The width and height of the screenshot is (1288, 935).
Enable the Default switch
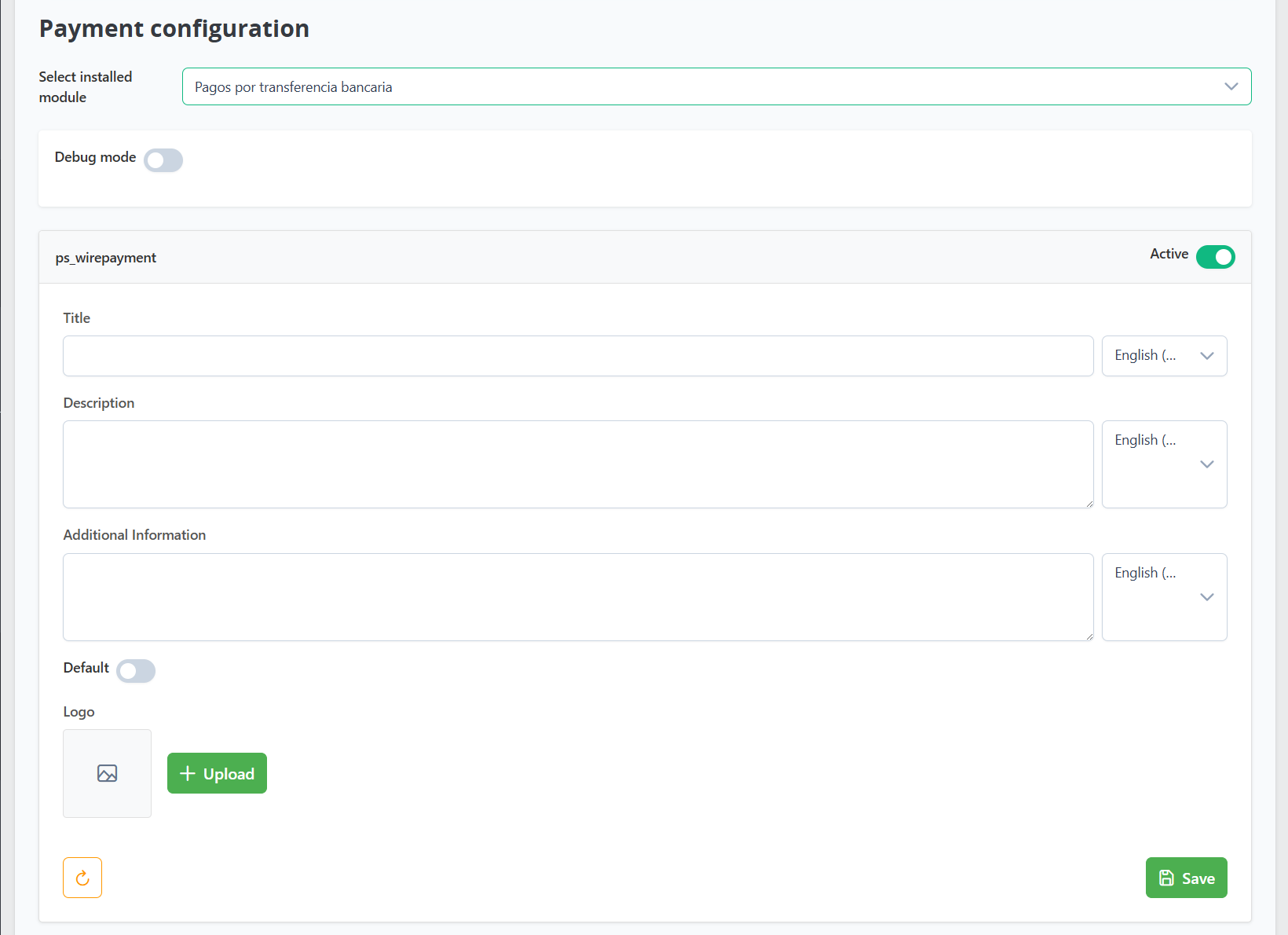[136, 671]
